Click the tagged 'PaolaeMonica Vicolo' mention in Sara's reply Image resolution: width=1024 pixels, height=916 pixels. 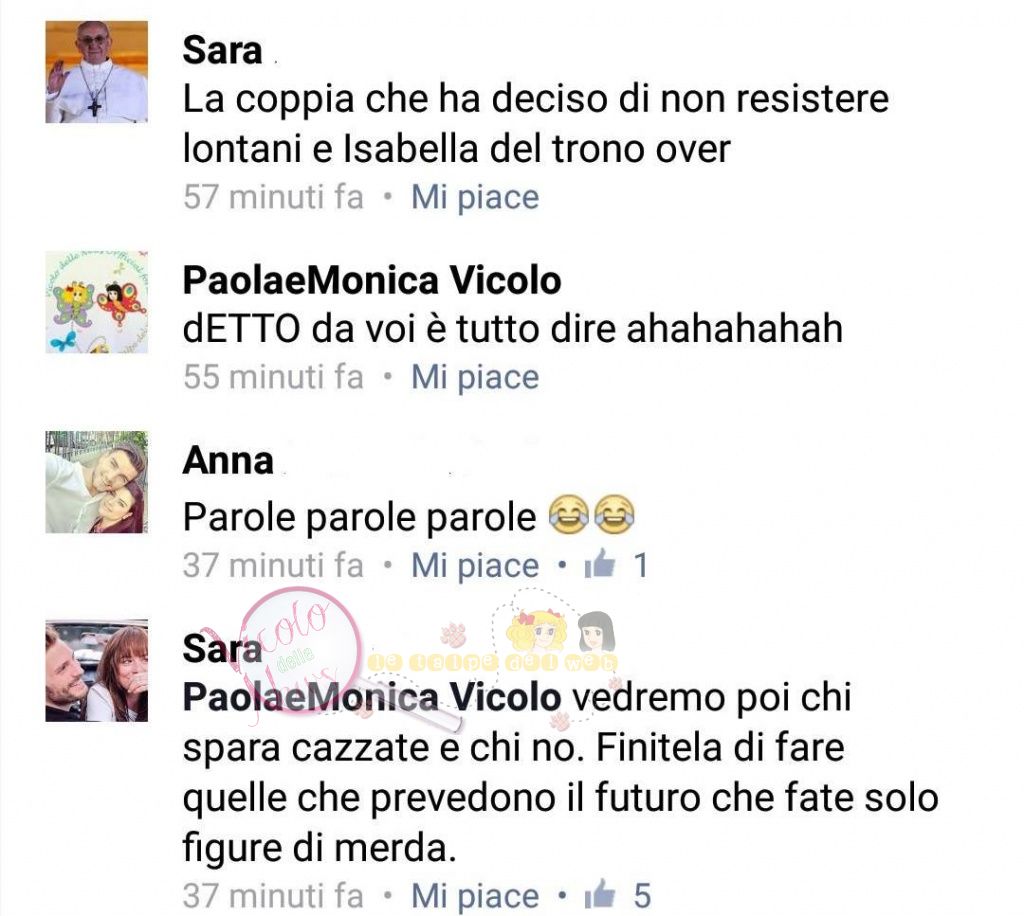point(372,697)
